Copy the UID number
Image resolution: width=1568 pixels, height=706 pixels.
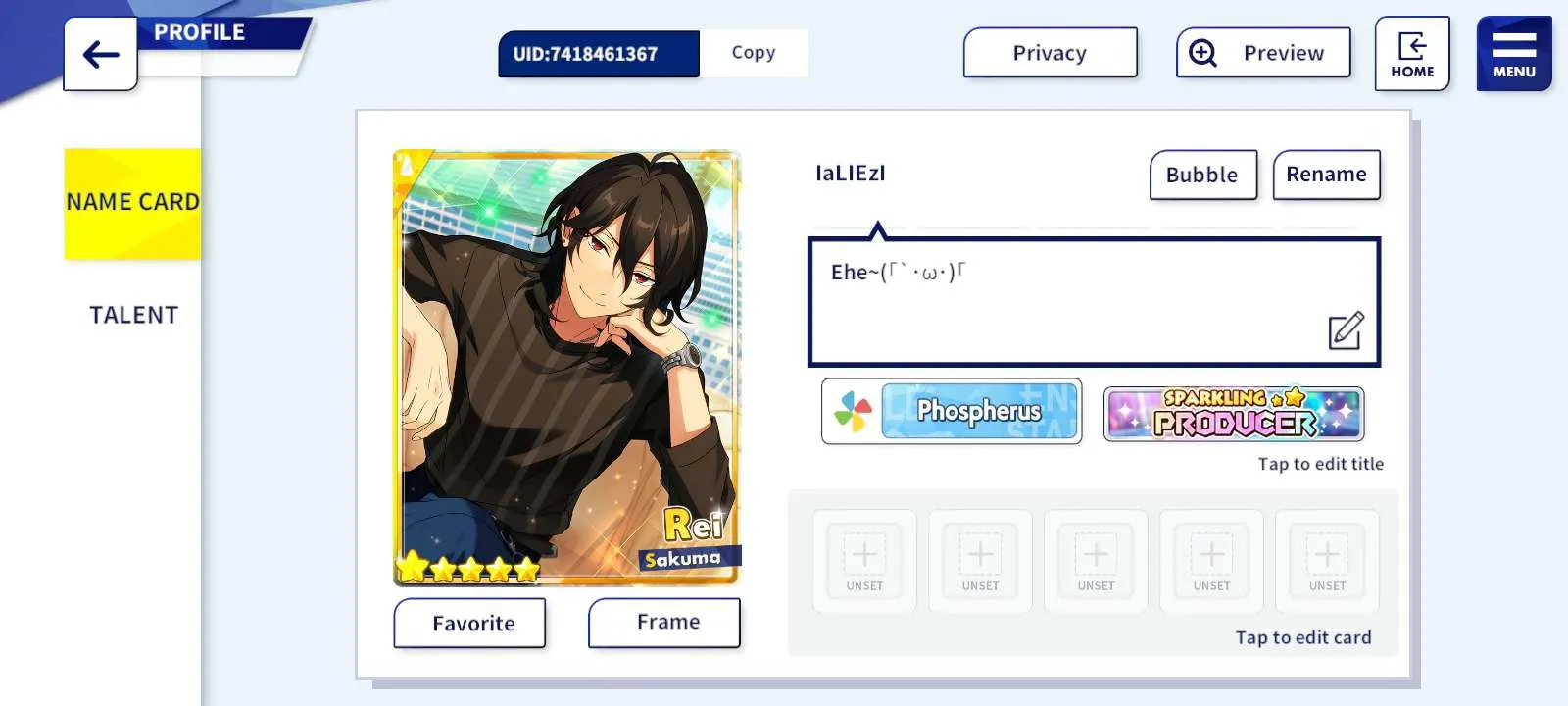tap(753, 53)
